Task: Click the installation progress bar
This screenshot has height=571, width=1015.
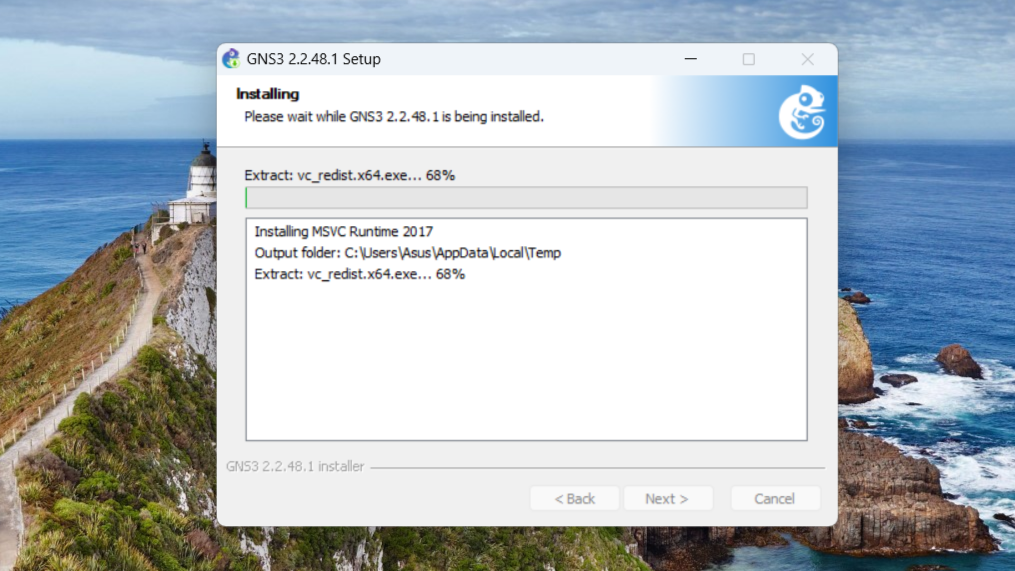Action: [526, 197]
